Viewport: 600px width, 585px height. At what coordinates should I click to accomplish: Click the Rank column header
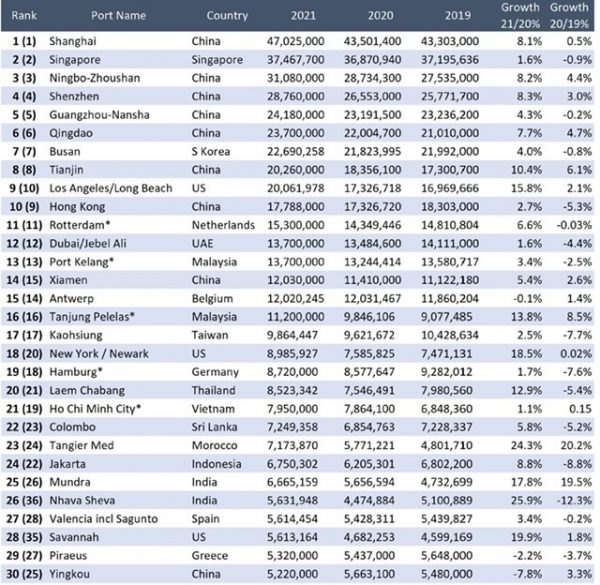click(x=22, y=16)
